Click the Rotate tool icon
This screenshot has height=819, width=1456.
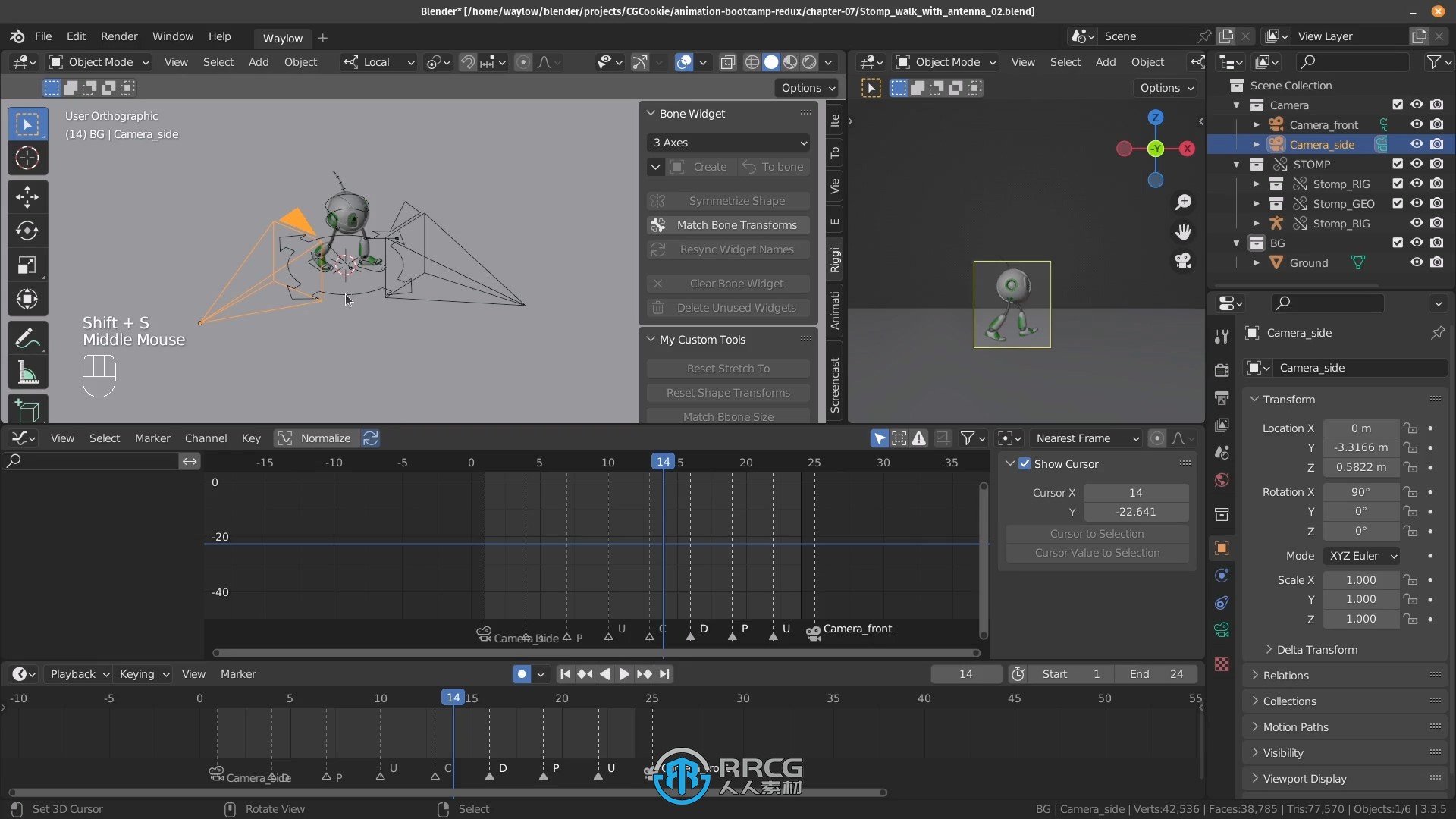(x=27, y=229)
